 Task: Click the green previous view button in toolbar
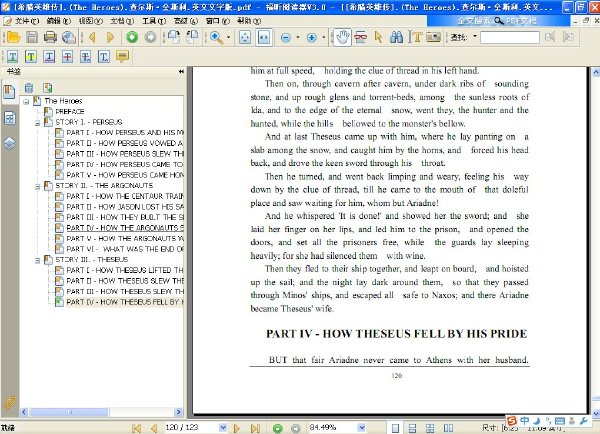click(132, 37)
